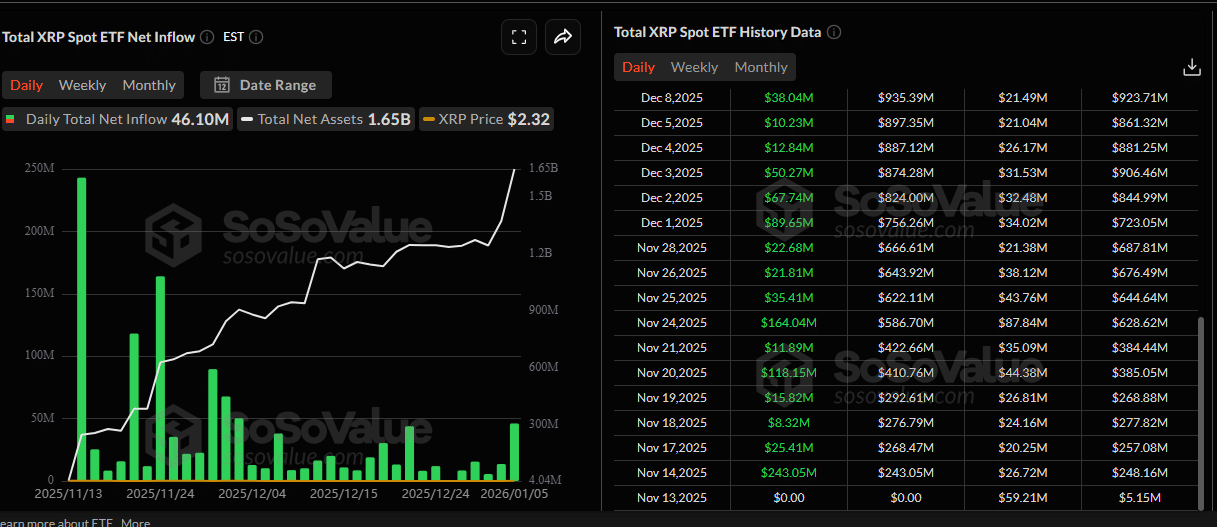Click the Nov 17,2025 date cell

click(672, 448)
